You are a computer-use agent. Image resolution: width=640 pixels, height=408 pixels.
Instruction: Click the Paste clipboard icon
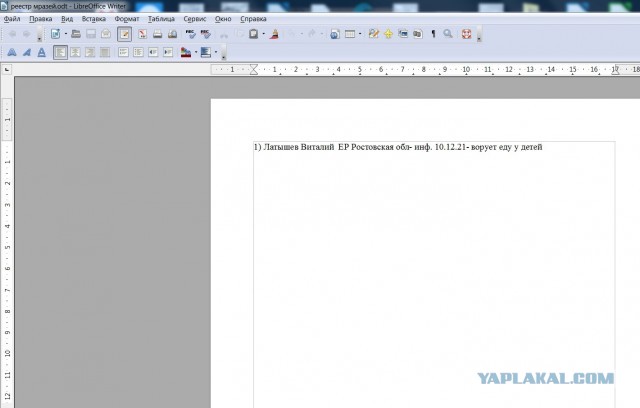253,34
